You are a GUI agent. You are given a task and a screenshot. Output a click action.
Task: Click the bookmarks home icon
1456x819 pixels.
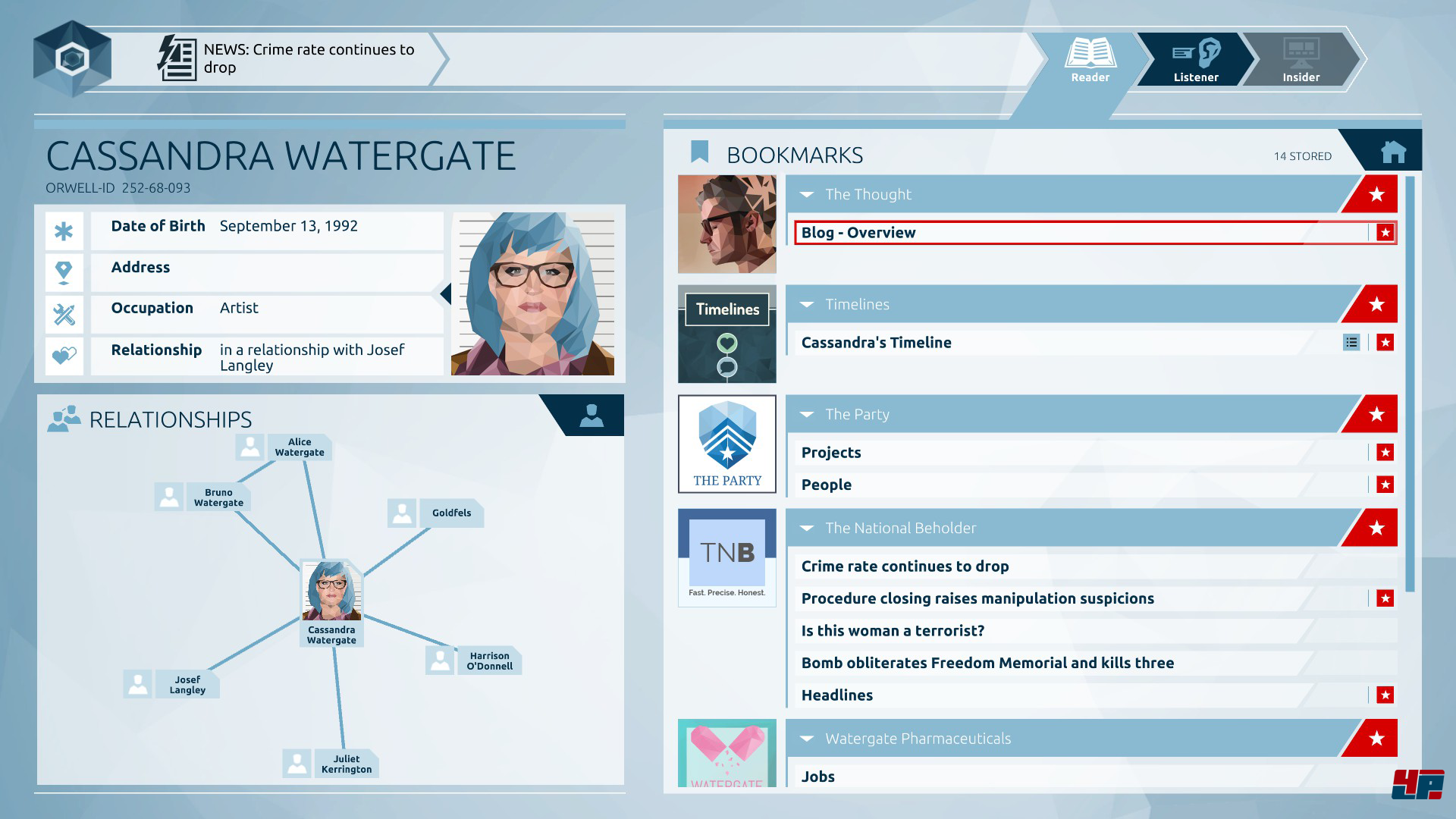tap(1392, 152)
